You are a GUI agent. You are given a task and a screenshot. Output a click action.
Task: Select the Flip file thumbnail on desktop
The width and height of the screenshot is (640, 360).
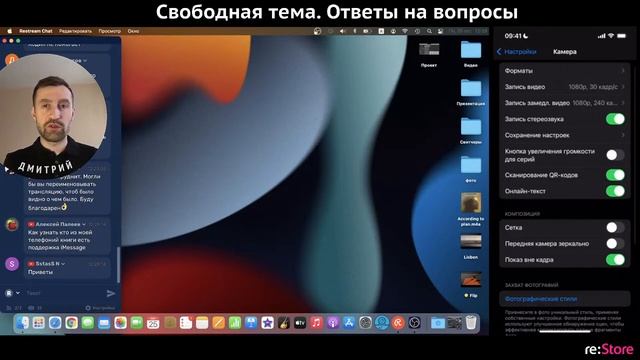[x=471, y=280]
